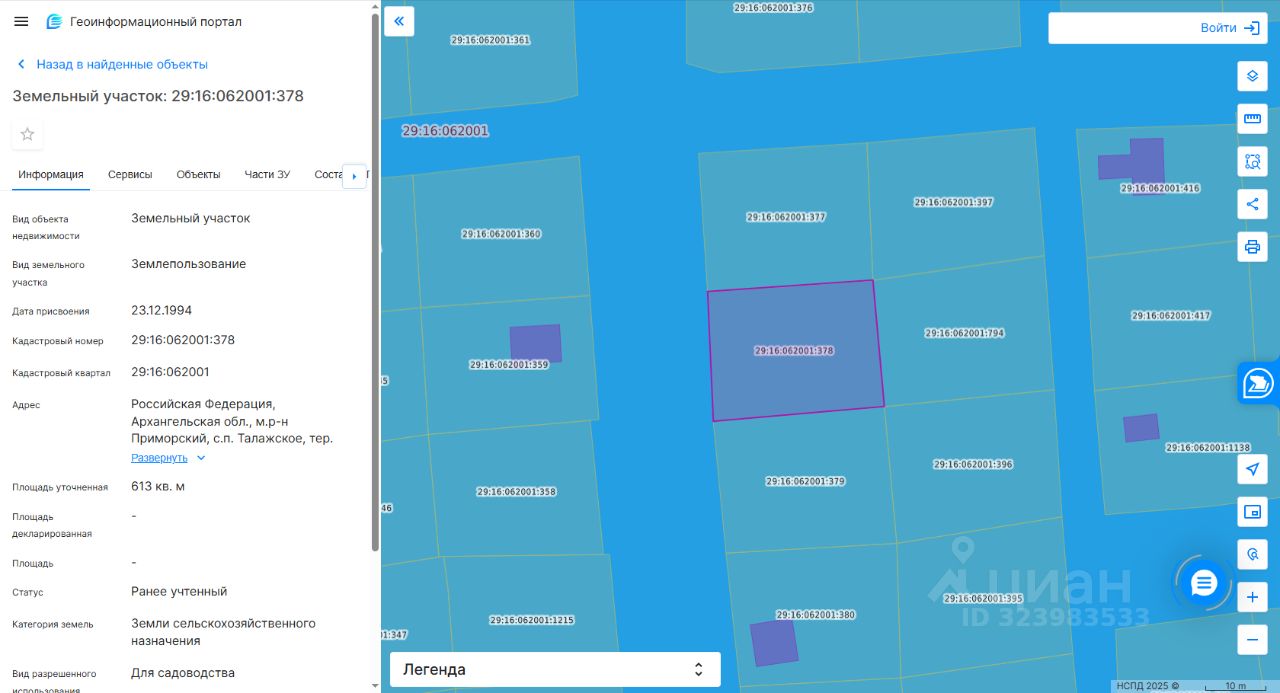Select parcel 29:16:062001:380 on map
Image resolution: width=1280 pixels, height=693 pixels.
pos(815,615)
